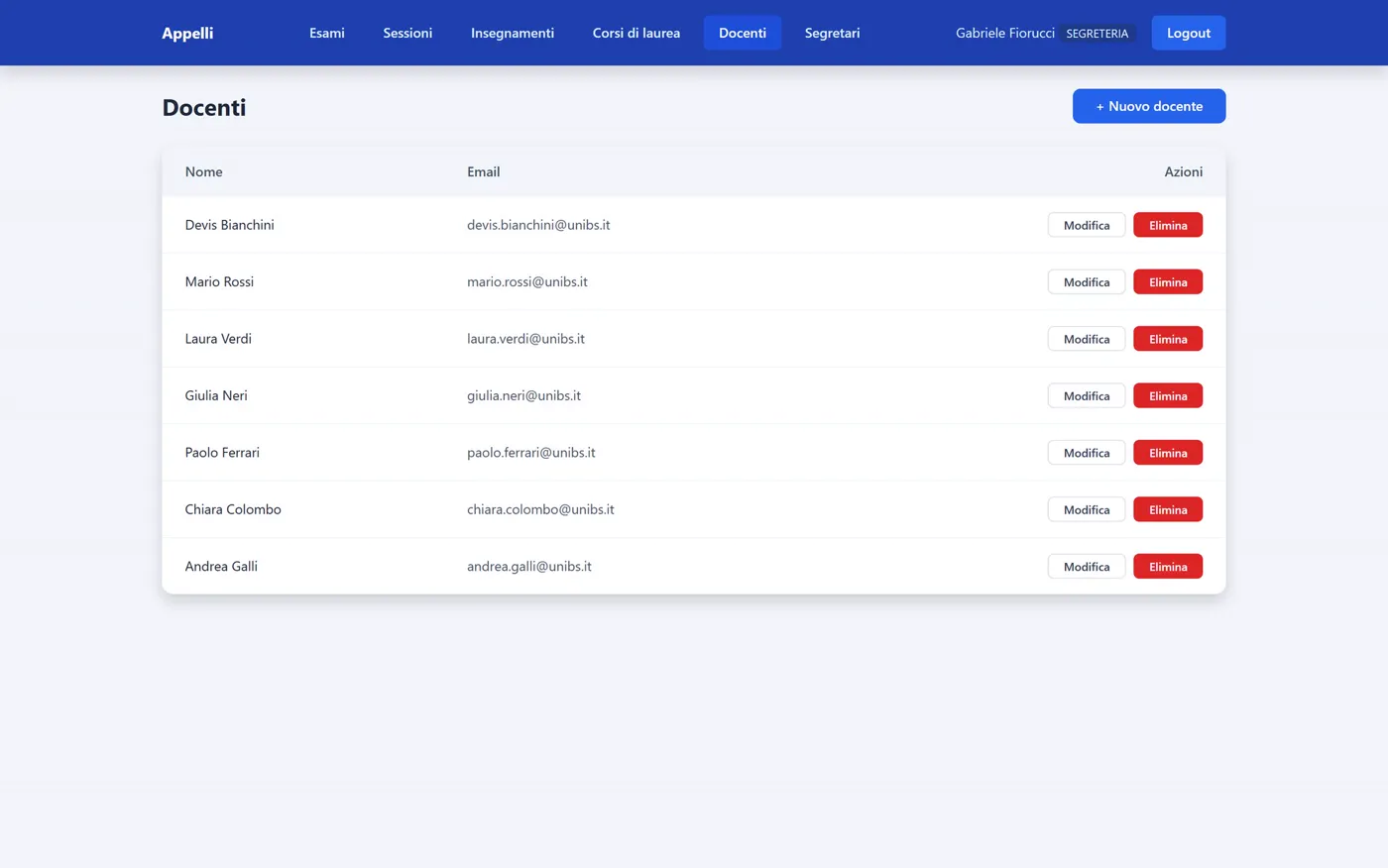Modify Chiara Colombo's details
Screen dimensions: 1388x868
[x=1087, y=509]
